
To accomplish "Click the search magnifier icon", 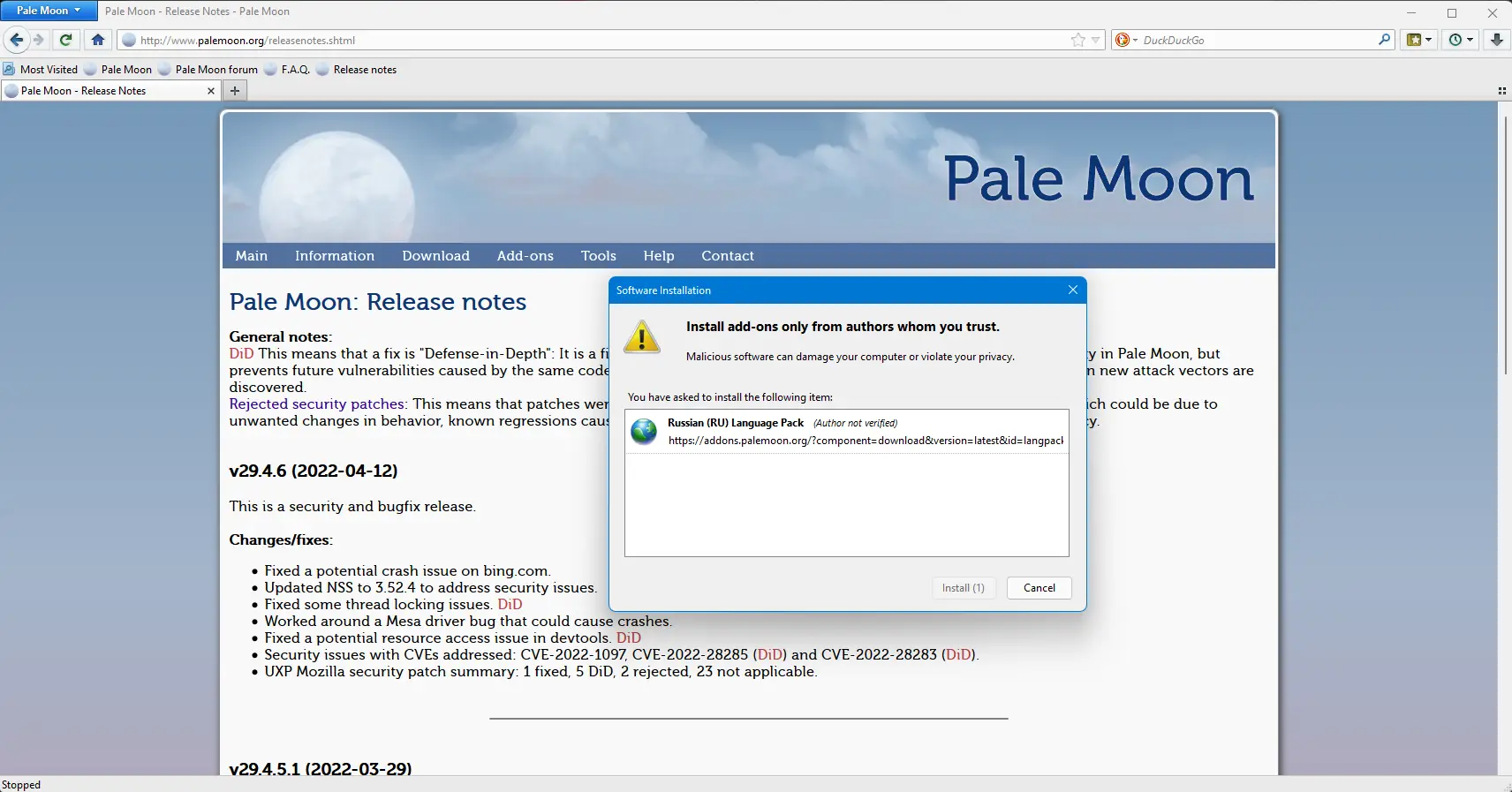I will coord(1384,40).
